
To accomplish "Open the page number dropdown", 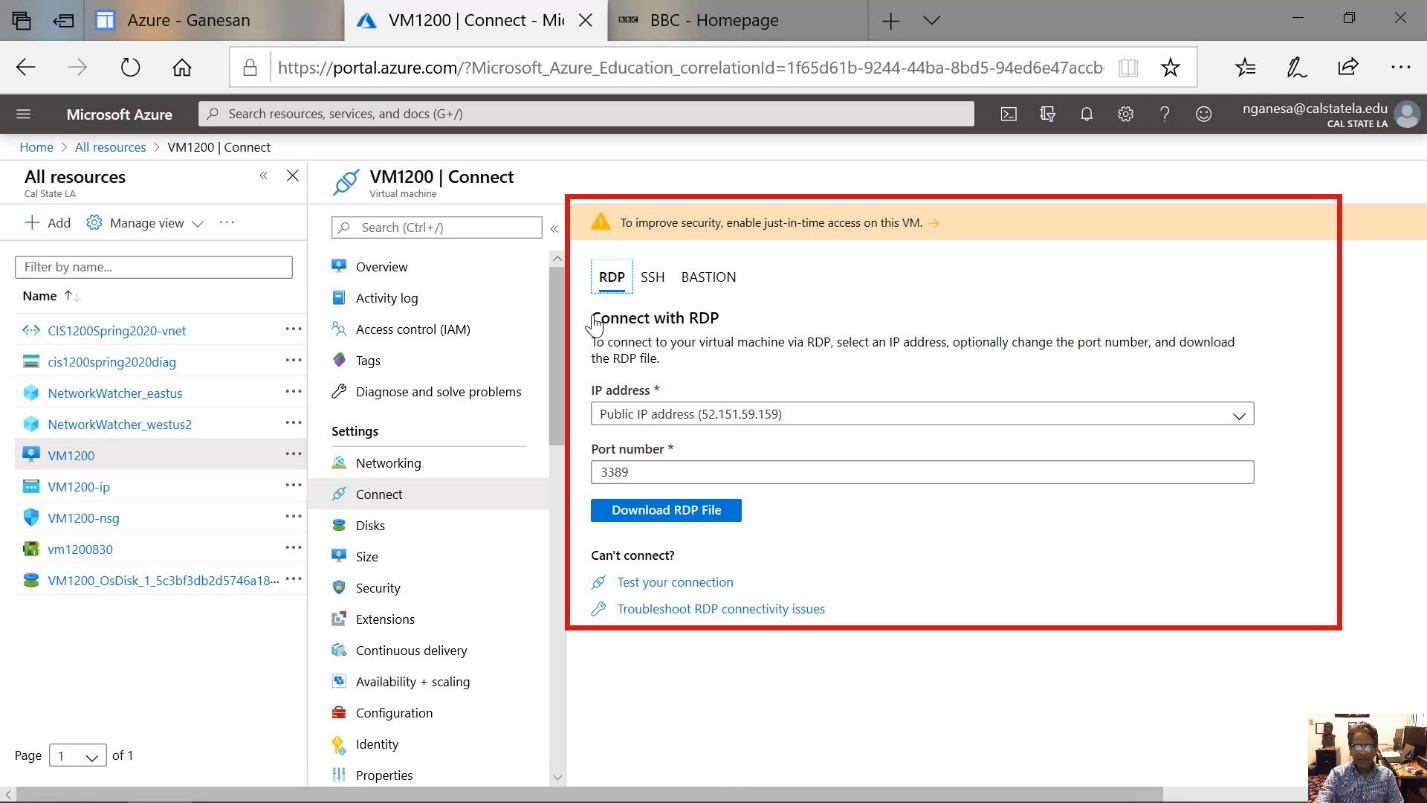I will 79,756.
